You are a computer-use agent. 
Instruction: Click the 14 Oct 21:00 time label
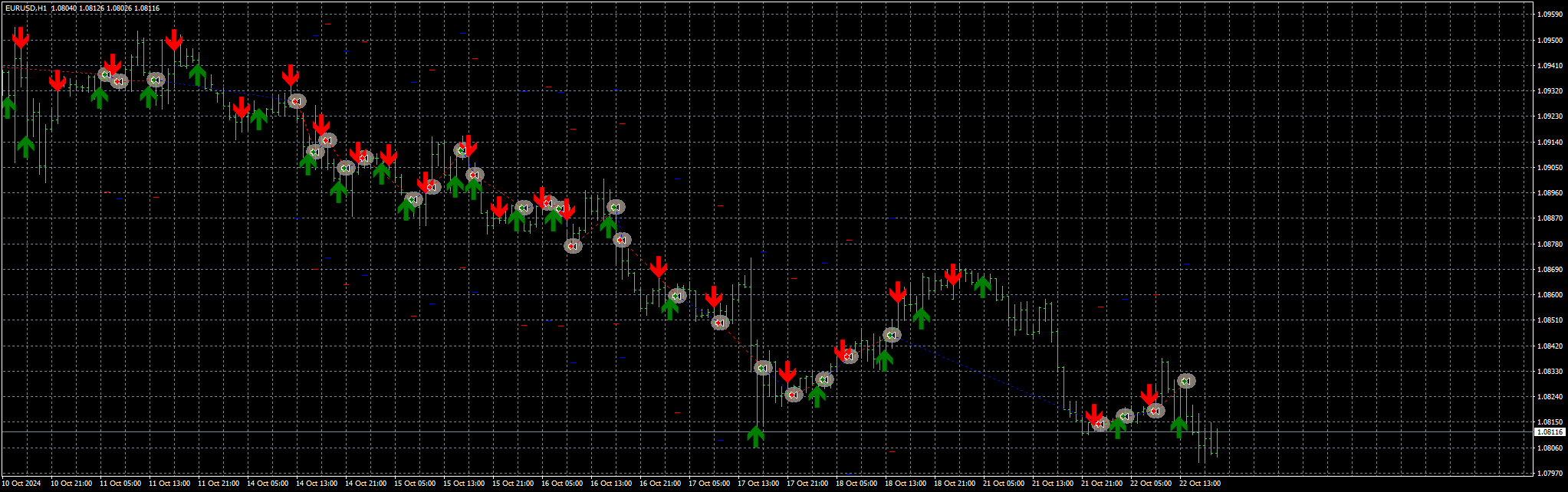coord(366,484)
